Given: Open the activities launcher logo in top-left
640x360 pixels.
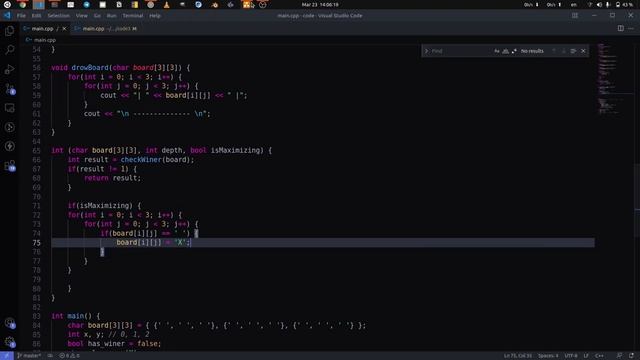Looking at the screenshot, I should coord(7,4).
